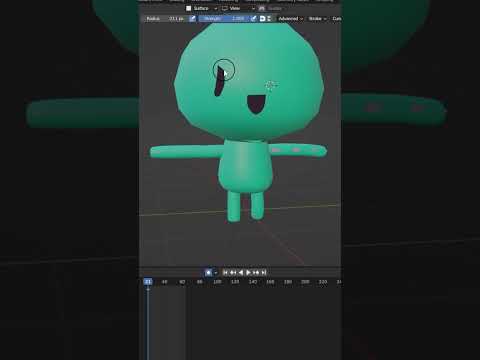Click frame 140 on the timeline ruler
This screenshot has height=360, width=480.
coord(253,282)
